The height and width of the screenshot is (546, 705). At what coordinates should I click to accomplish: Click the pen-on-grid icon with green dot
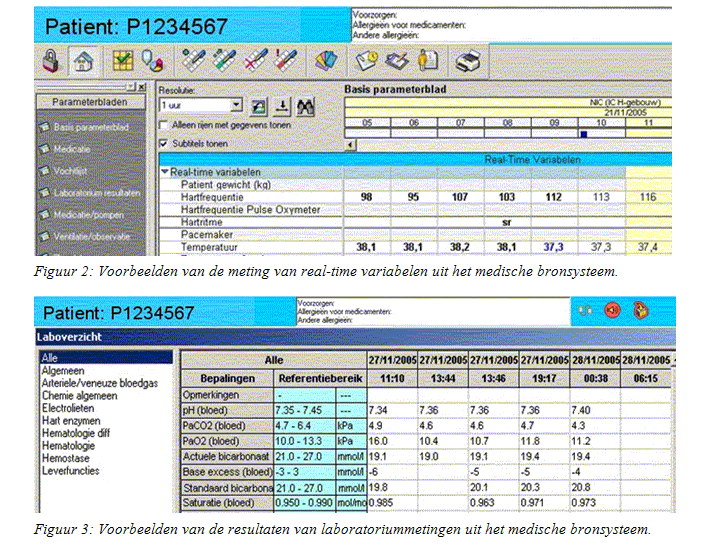coord(194,60)
